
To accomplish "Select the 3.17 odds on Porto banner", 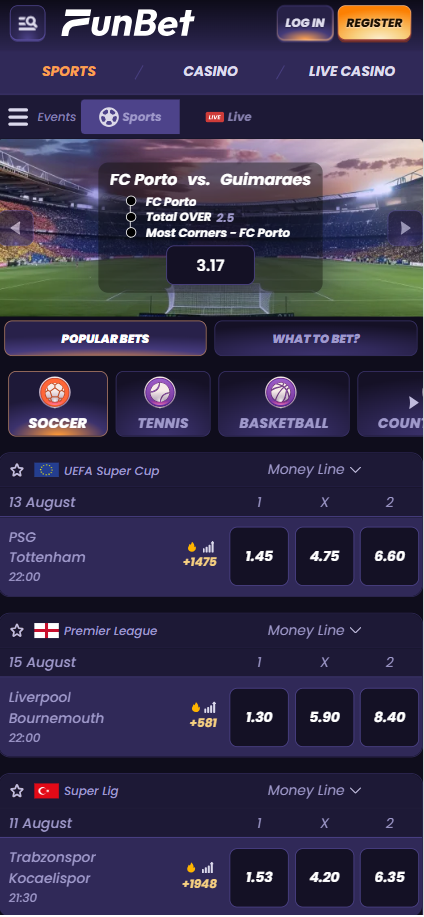I will point(211,266).
